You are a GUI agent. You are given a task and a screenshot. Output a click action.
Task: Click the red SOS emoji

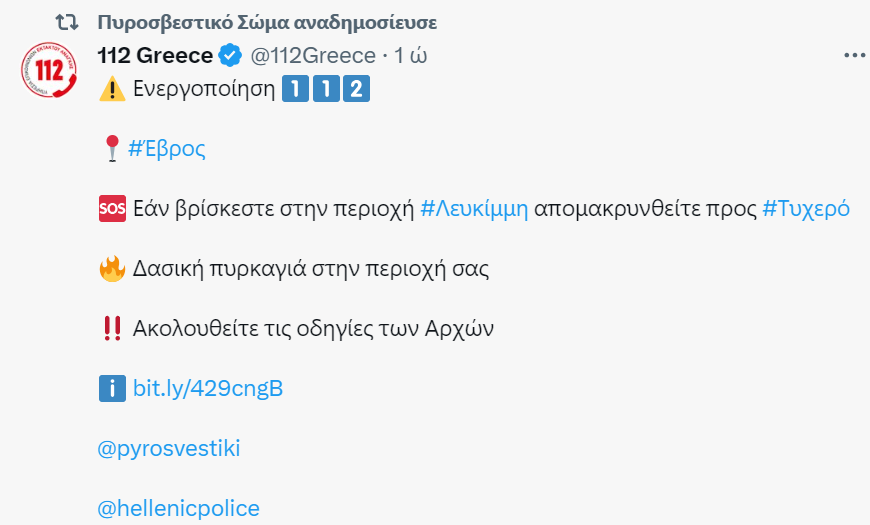click(111, 209)
